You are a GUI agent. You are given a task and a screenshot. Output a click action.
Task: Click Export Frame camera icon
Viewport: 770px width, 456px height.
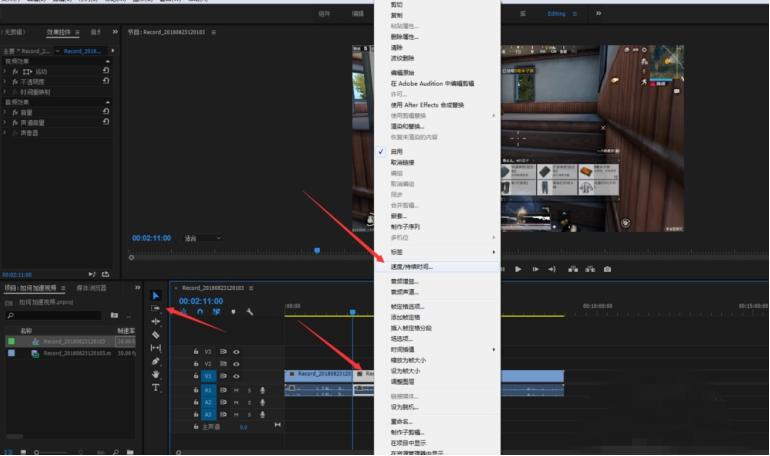tap(607, 269)
